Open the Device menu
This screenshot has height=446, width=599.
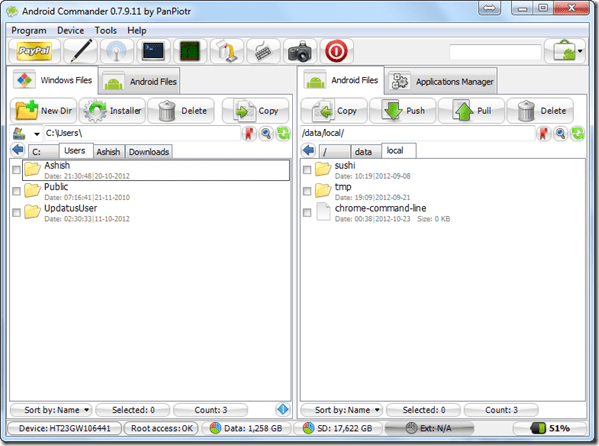point(70,31)
